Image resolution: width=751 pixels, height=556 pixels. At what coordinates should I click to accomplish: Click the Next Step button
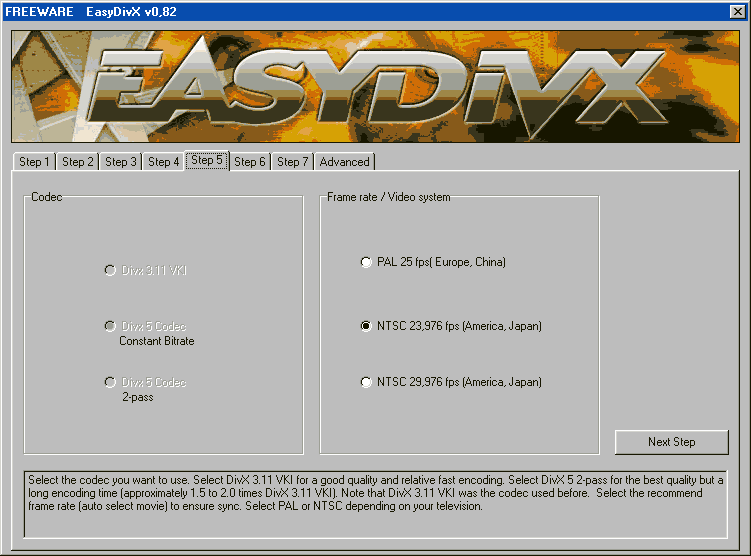point(671,442)
